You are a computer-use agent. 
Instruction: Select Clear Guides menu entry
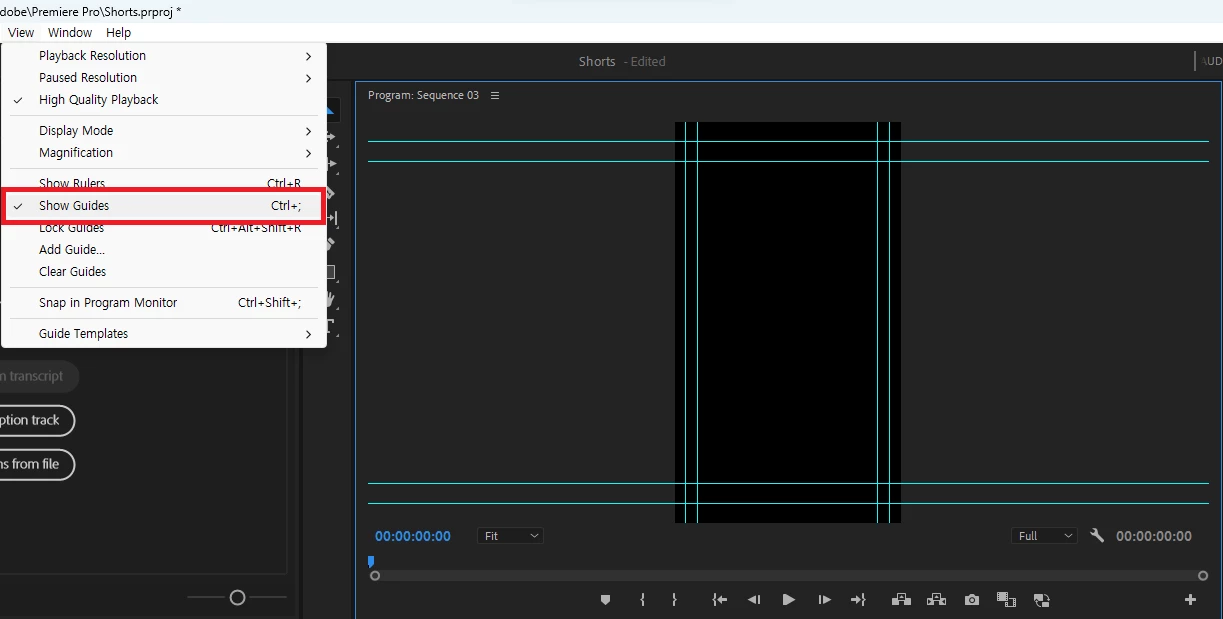164,272
